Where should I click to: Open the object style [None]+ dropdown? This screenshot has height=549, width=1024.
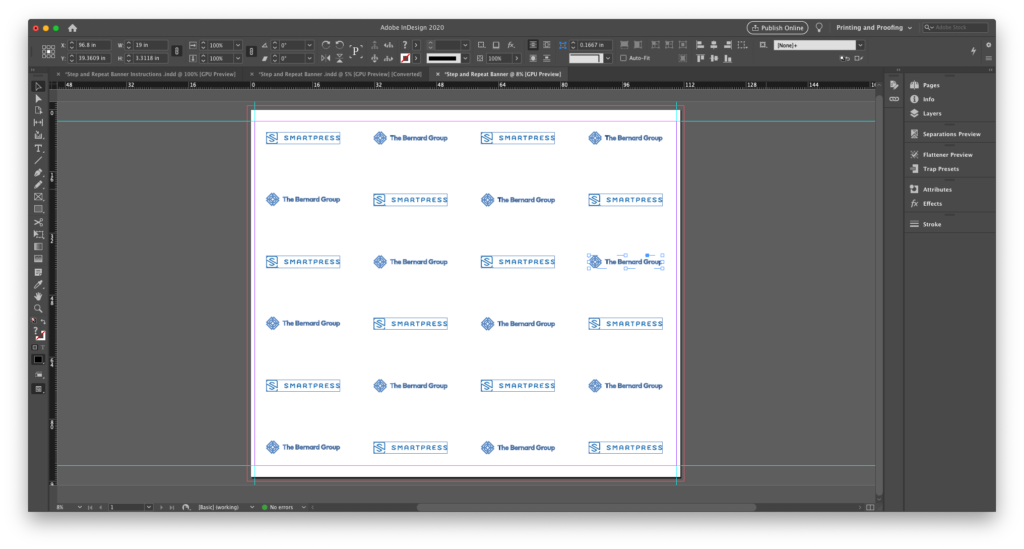[861, 45]
